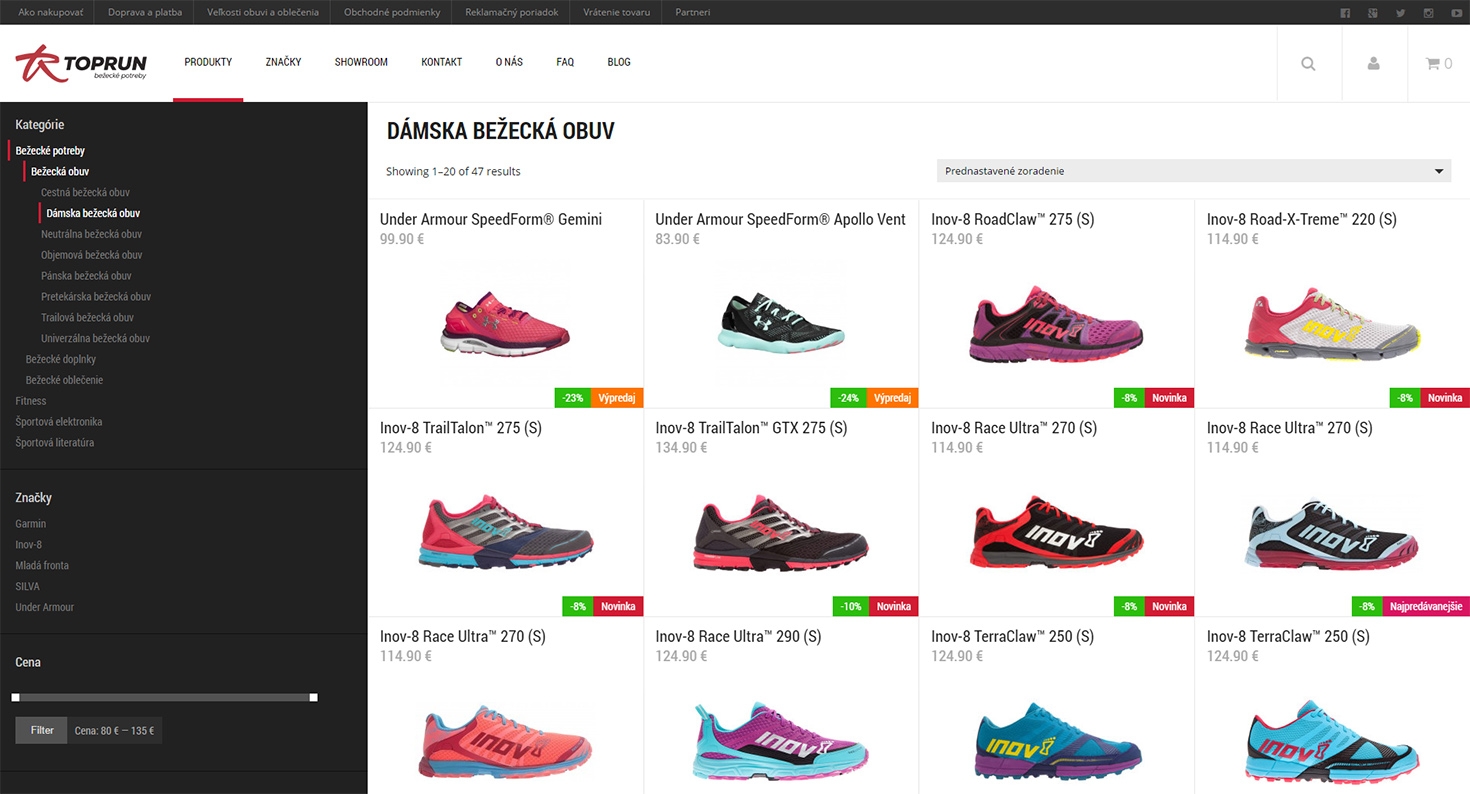The image size is (1470, 794).
Task: Select 'Dámska bežecká obuv' category
Action: point(93,213)
